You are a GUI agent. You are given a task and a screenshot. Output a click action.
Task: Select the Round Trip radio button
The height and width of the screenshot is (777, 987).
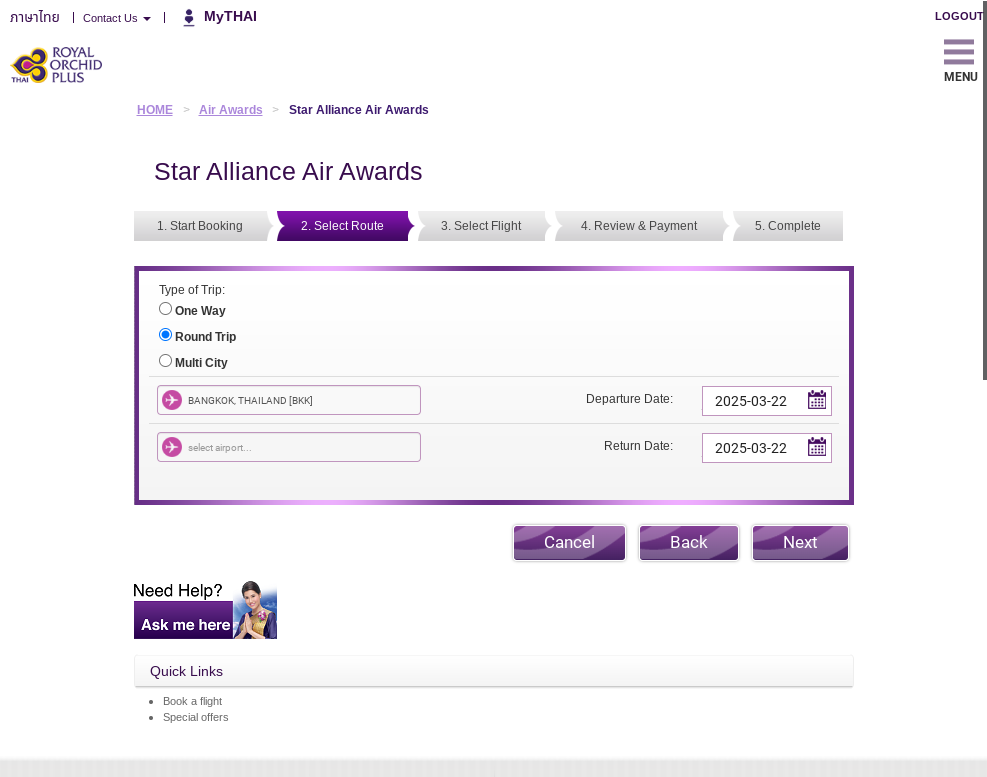(166, 334)
